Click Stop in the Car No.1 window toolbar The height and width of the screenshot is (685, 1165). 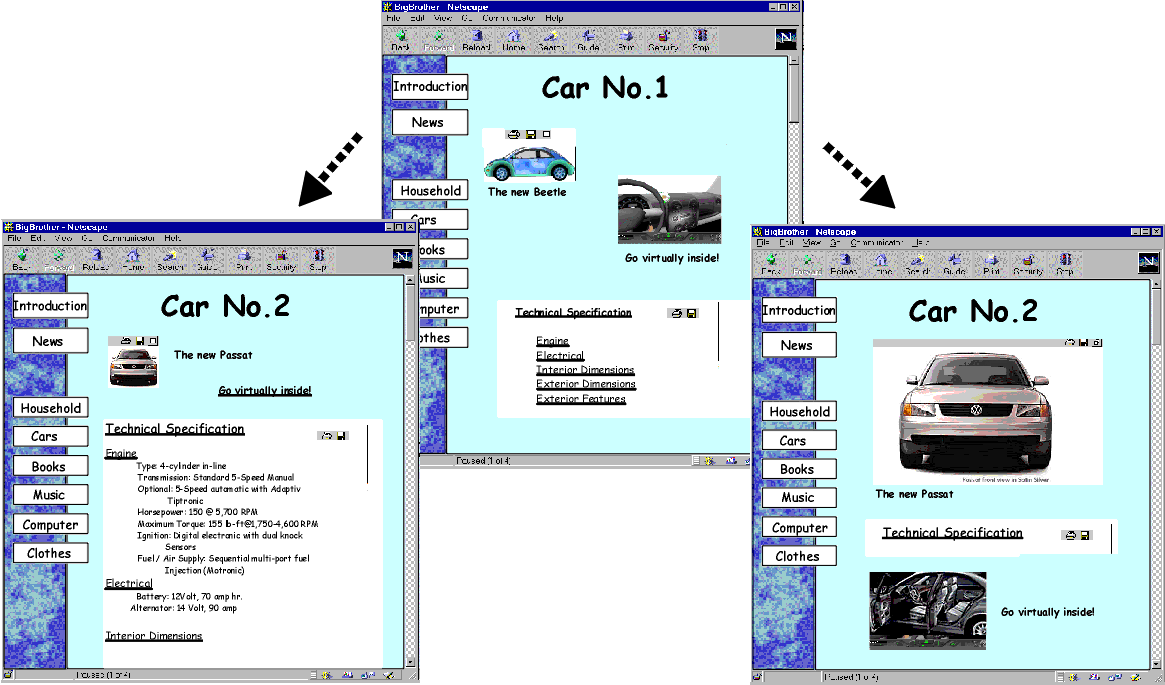coord(701,39)
